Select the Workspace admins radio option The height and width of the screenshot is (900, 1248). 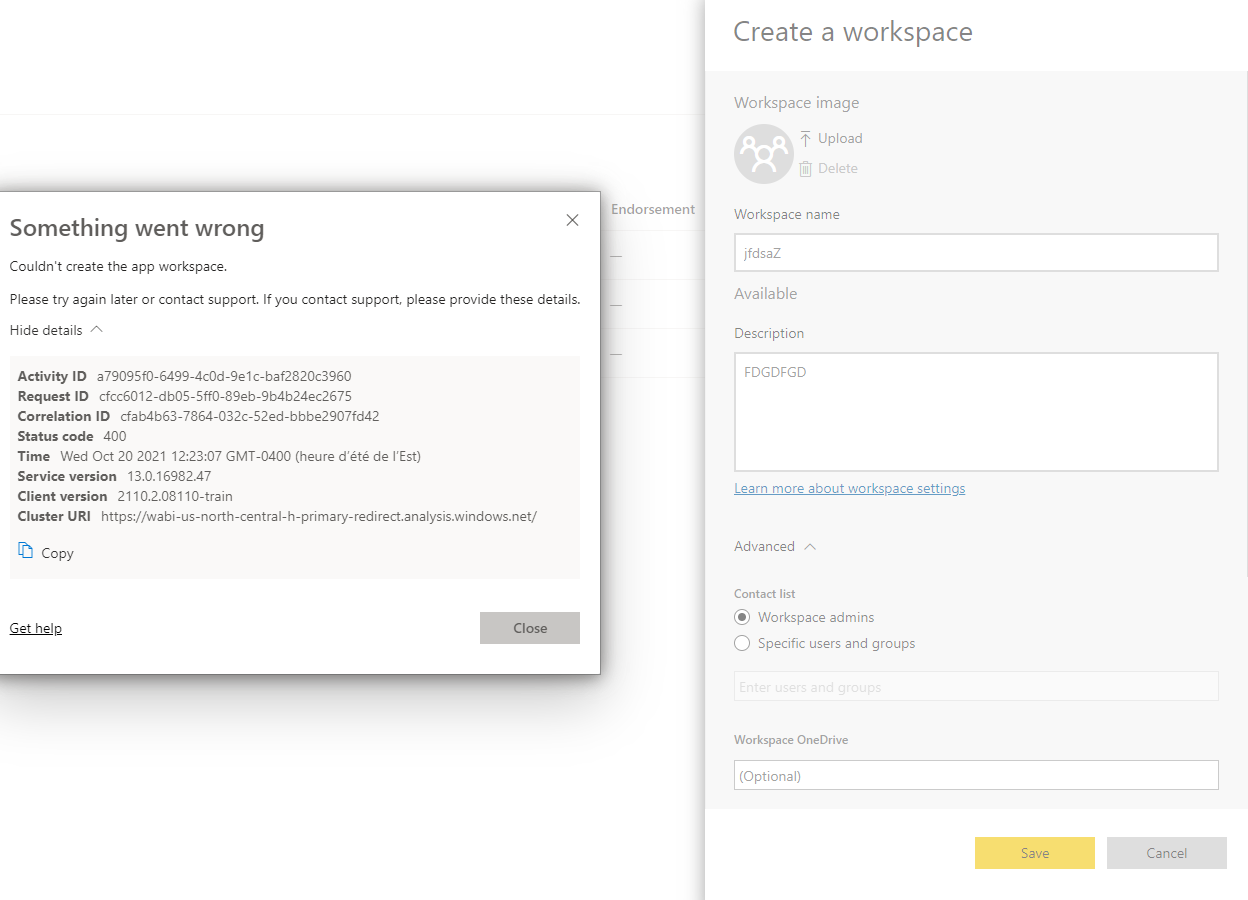click(x=742, y=617)
